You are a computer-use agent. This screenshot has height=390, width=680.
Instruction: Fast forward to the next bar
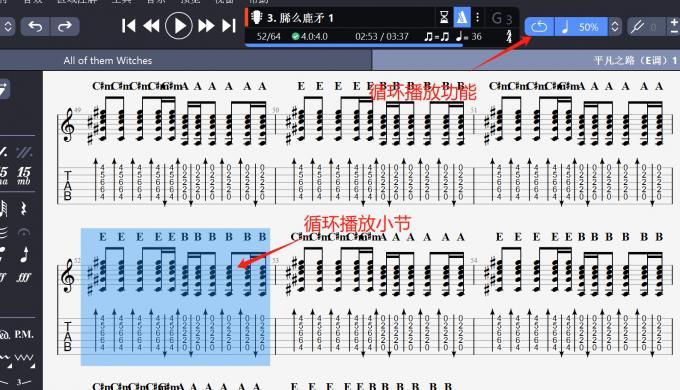[206, 26]
